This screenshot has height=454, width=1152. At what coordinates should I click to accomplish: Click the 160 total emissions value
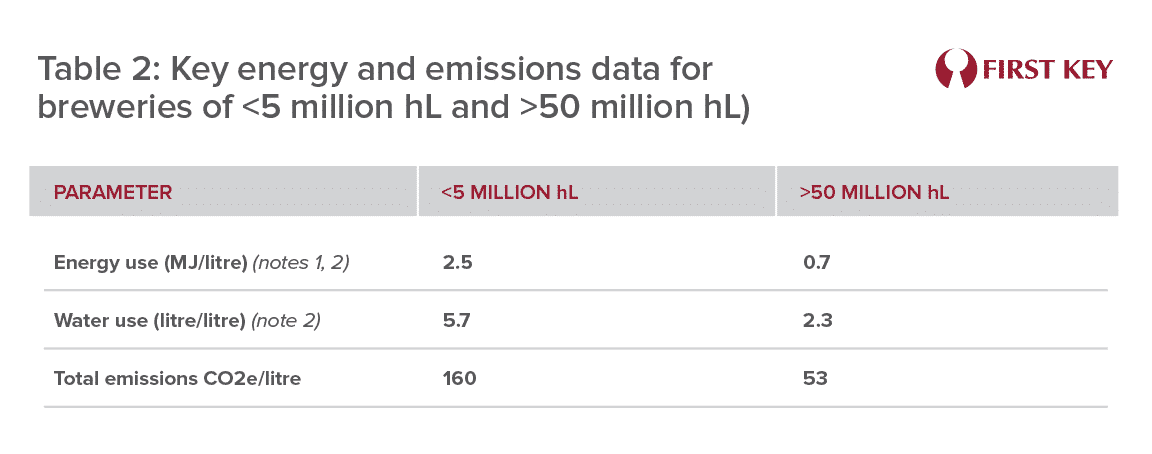coord(460,379)
